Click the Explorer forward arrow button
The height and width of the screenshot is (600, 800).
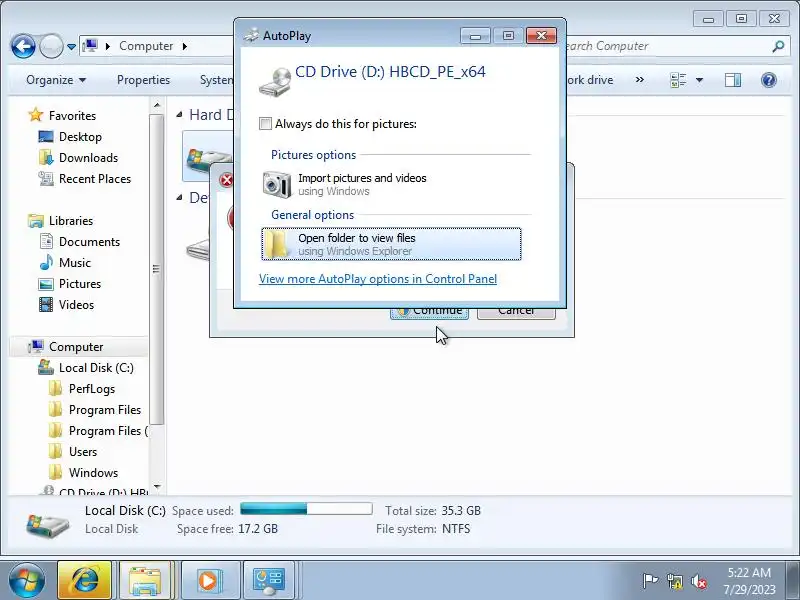(52, 46)
